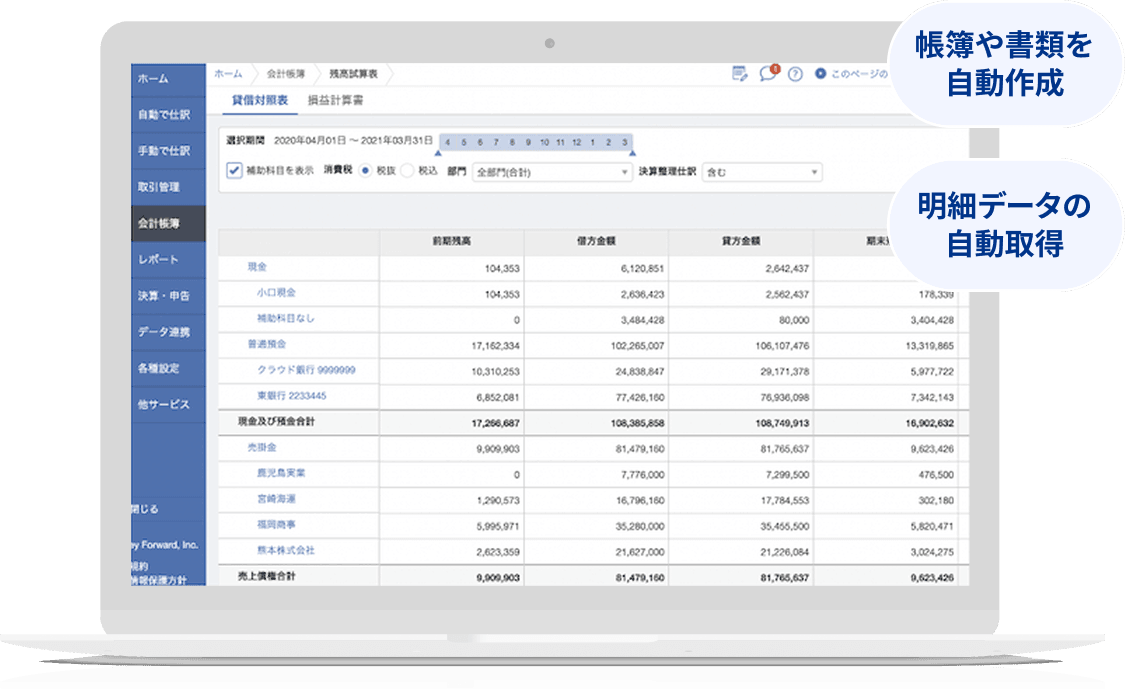Click the value 13,319,865 in 普通預金 row
1125x689 pixels.
click(929, 346)
